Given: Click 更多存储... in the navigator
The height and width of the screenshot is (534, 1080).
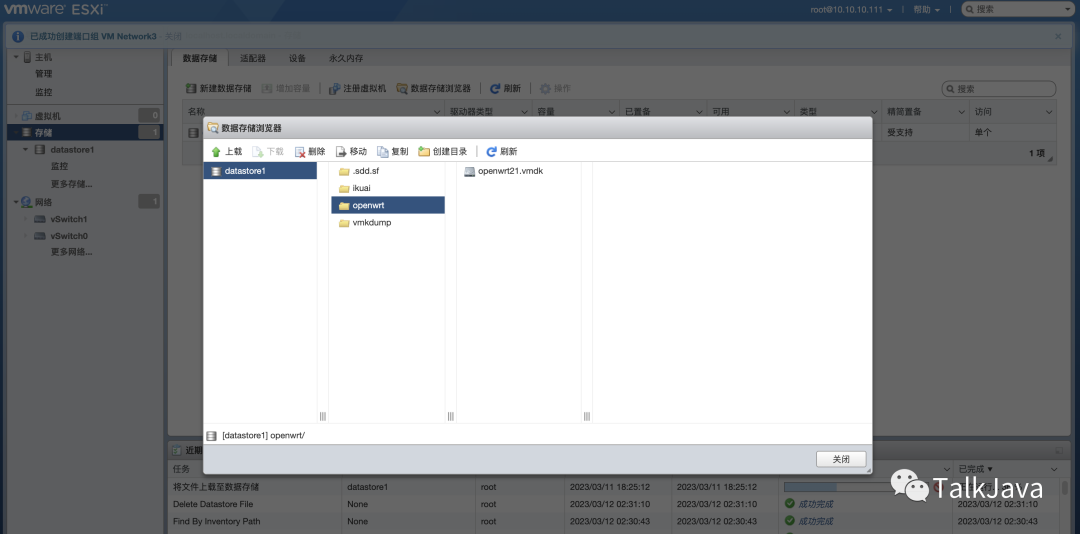Looking at the screenshot, I should (x=72, y=184).
